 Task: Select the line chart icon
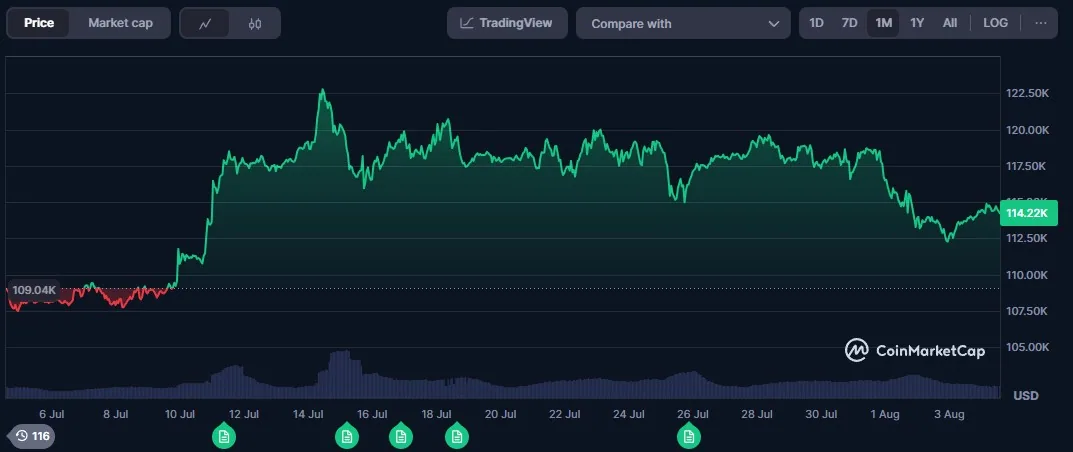tap(205, 24)
